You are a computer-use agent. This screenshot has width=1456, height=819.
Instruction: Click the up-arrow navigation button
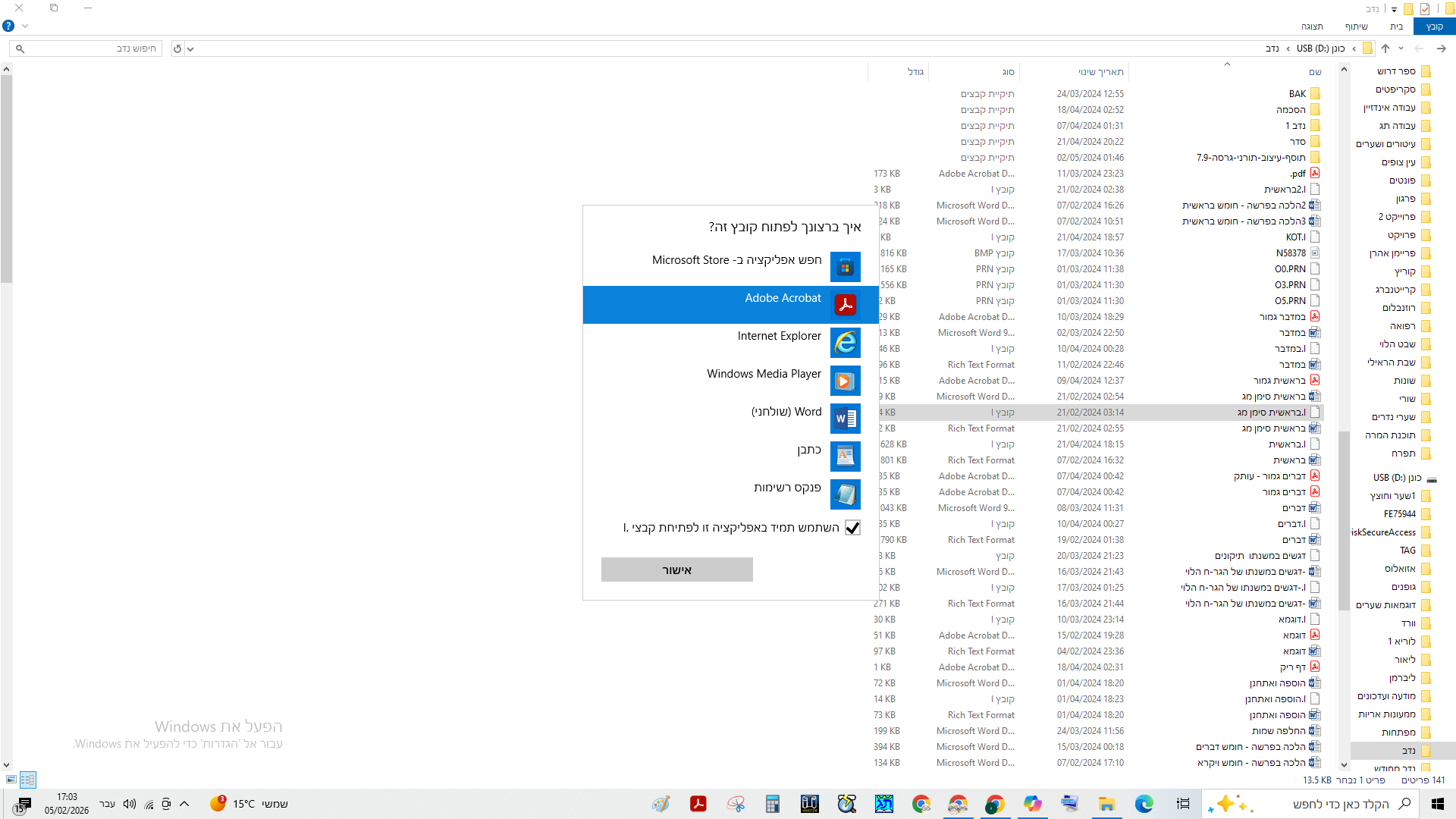[1385, 49]
